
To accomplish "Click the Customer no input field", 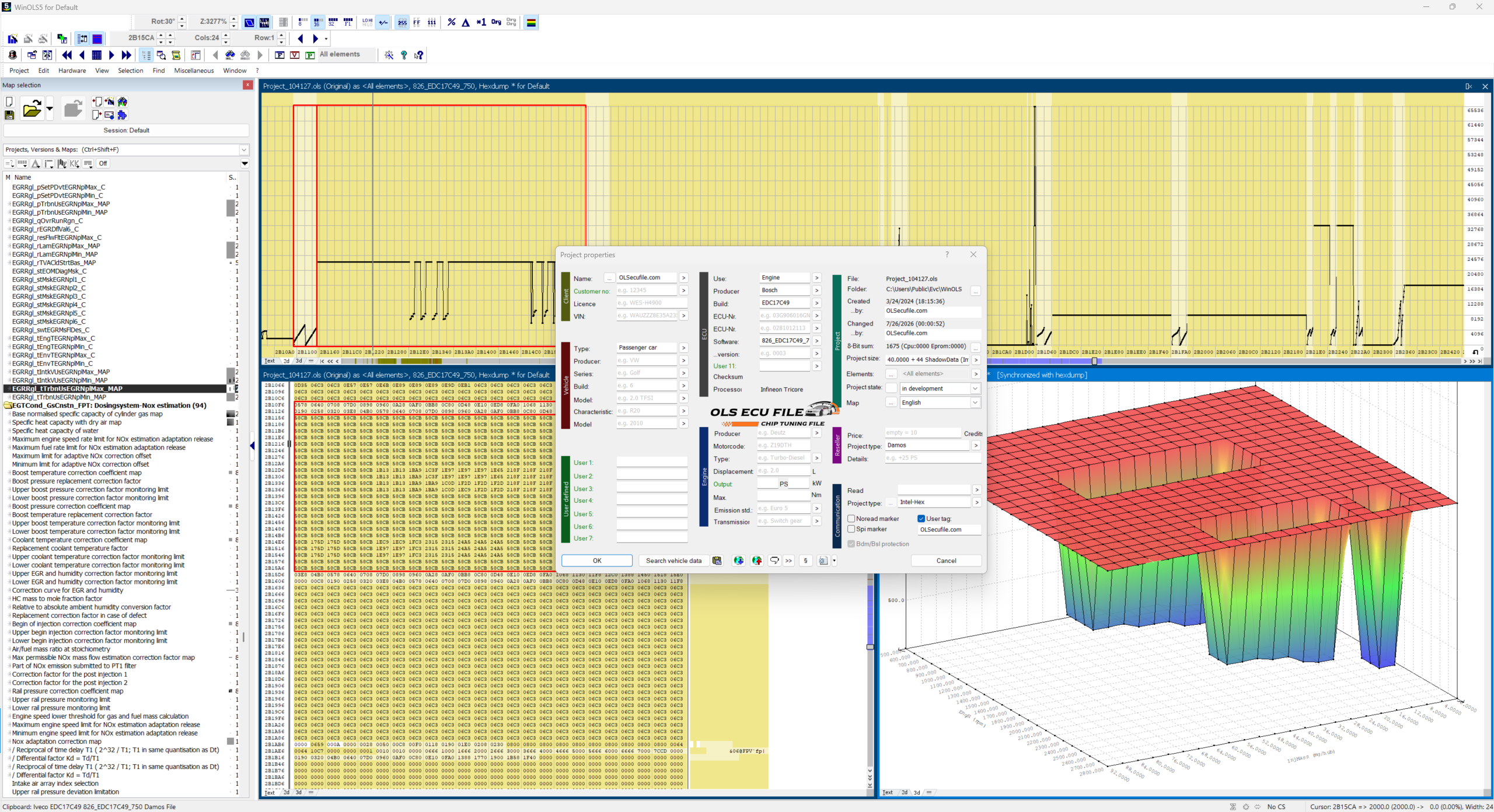I will pyautogui.click(x=647, y=290).
